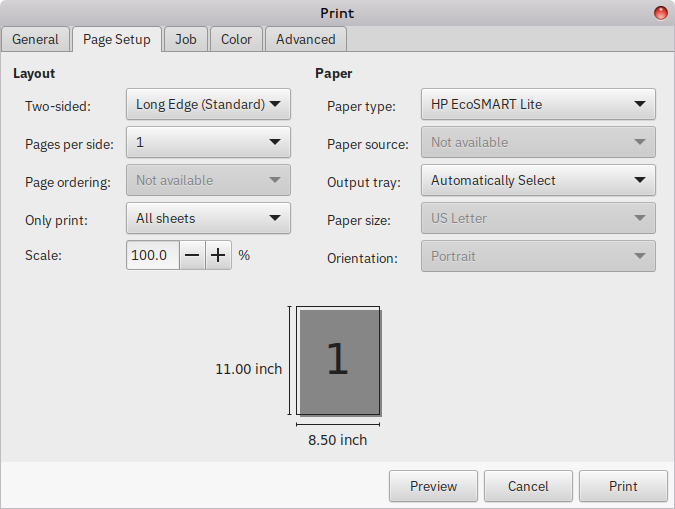Open the Color tab
The image size is (675, 509).
(236, 39)
